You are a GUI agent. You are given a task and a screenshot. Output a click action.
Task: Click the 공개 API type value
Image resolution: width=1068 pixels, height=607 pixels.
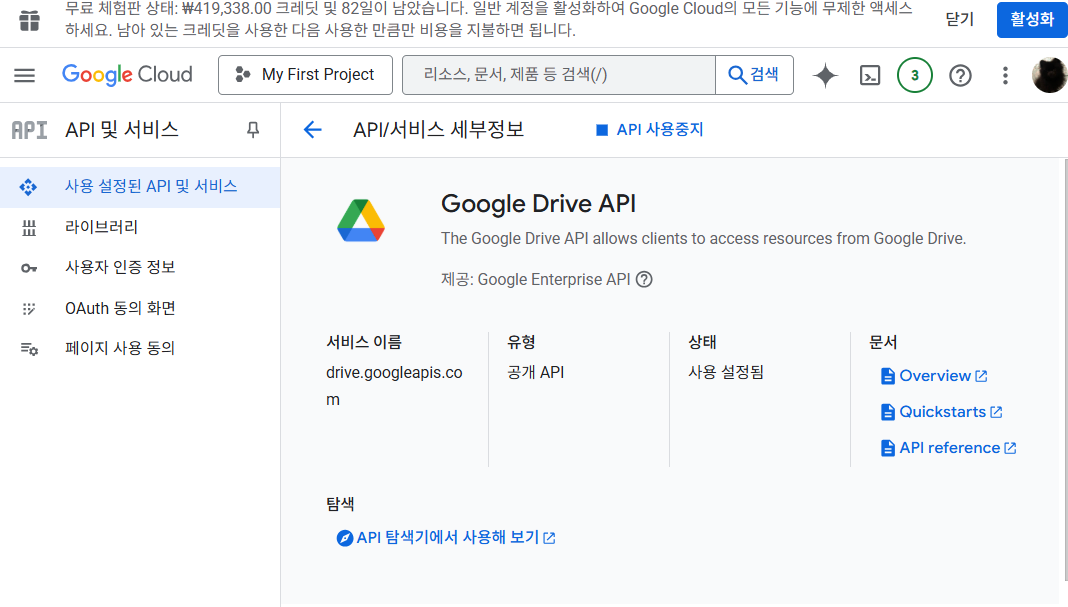click(535, 372)
